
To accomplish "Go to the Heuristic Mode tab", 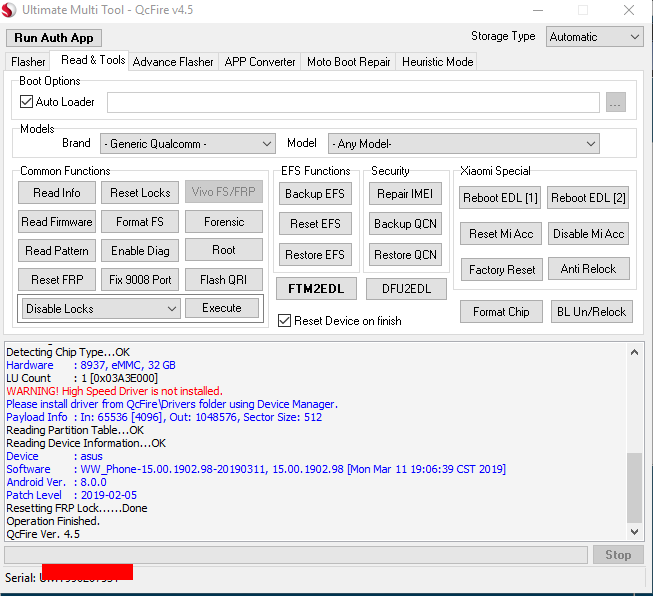I will tap(437, 62).
